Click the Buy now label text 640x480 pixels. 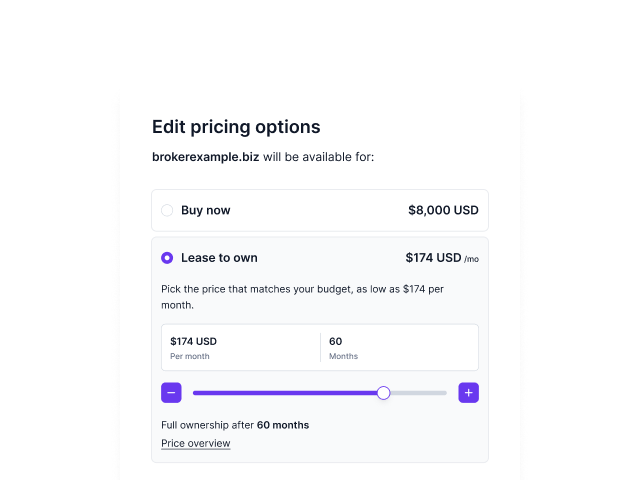pyautogui.click(x=206, y=210)
